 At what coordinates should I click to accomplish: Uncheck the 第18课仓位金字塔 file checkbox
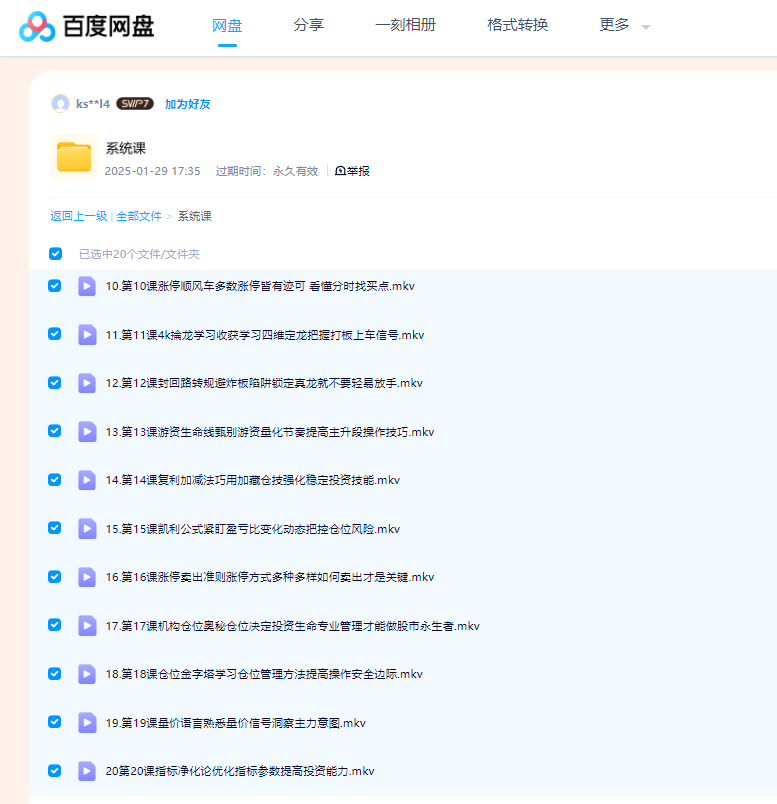pos(54,673)
